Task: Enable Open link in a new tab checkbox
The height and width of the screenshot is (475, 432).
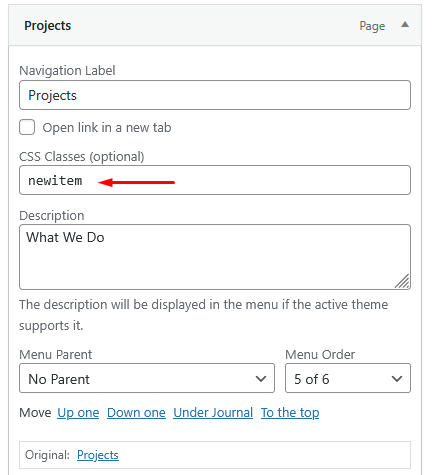Action: 27,127
